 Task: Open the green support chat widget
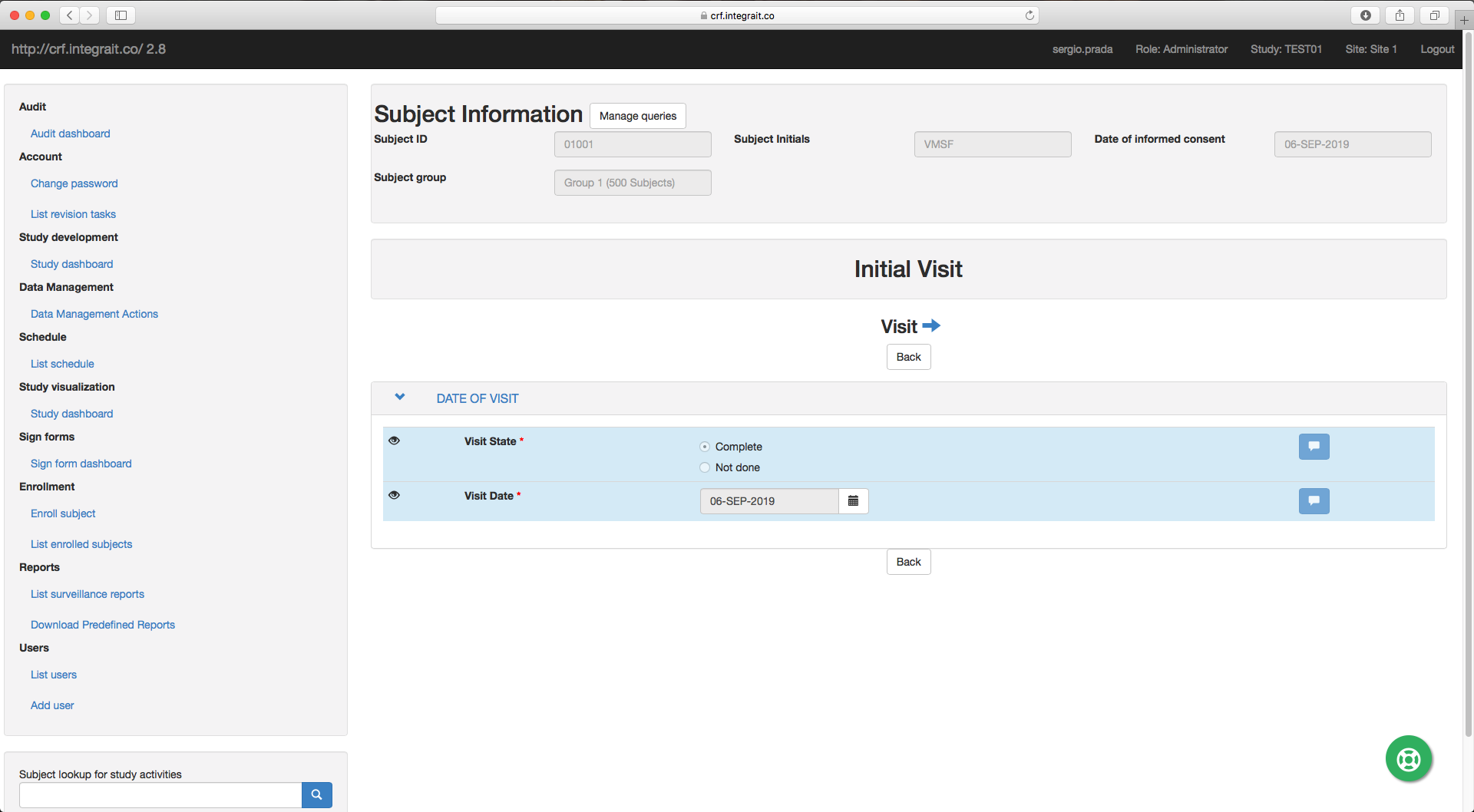tap(1408, 758)
